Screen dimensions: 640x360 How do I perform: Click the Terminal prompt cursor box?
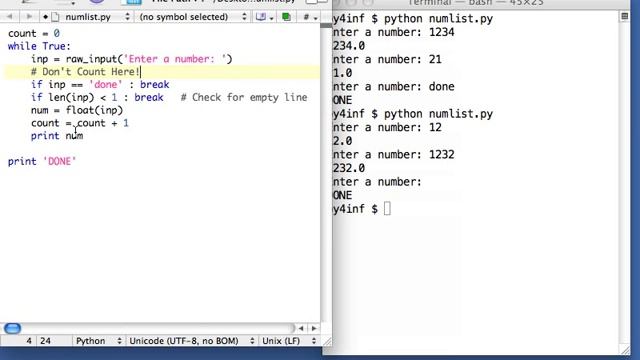(x=387, y=209)
